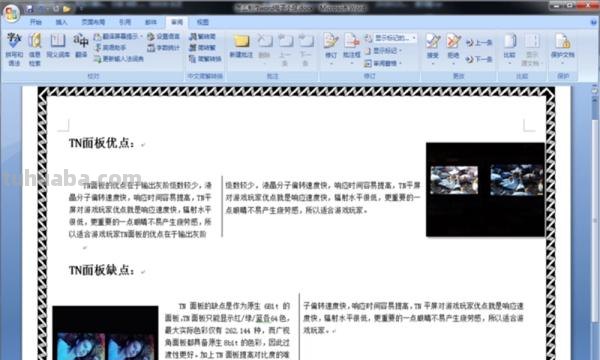This screenshot has width=600, height=360.
Task: Click English Assistant (英语助手) button
Action: pos(111,48)
